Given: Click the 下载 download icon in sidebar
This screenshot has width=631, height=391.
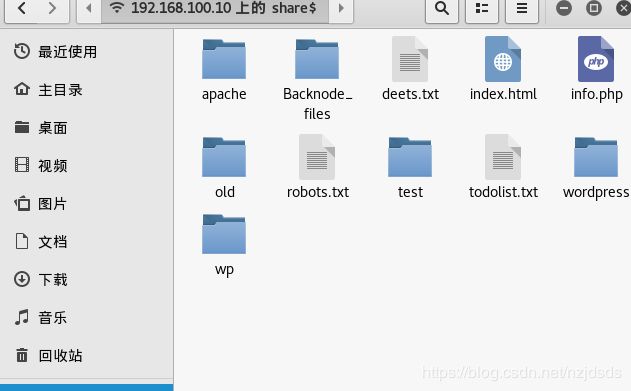Looking at the screenshot, I should click(22, 279).
